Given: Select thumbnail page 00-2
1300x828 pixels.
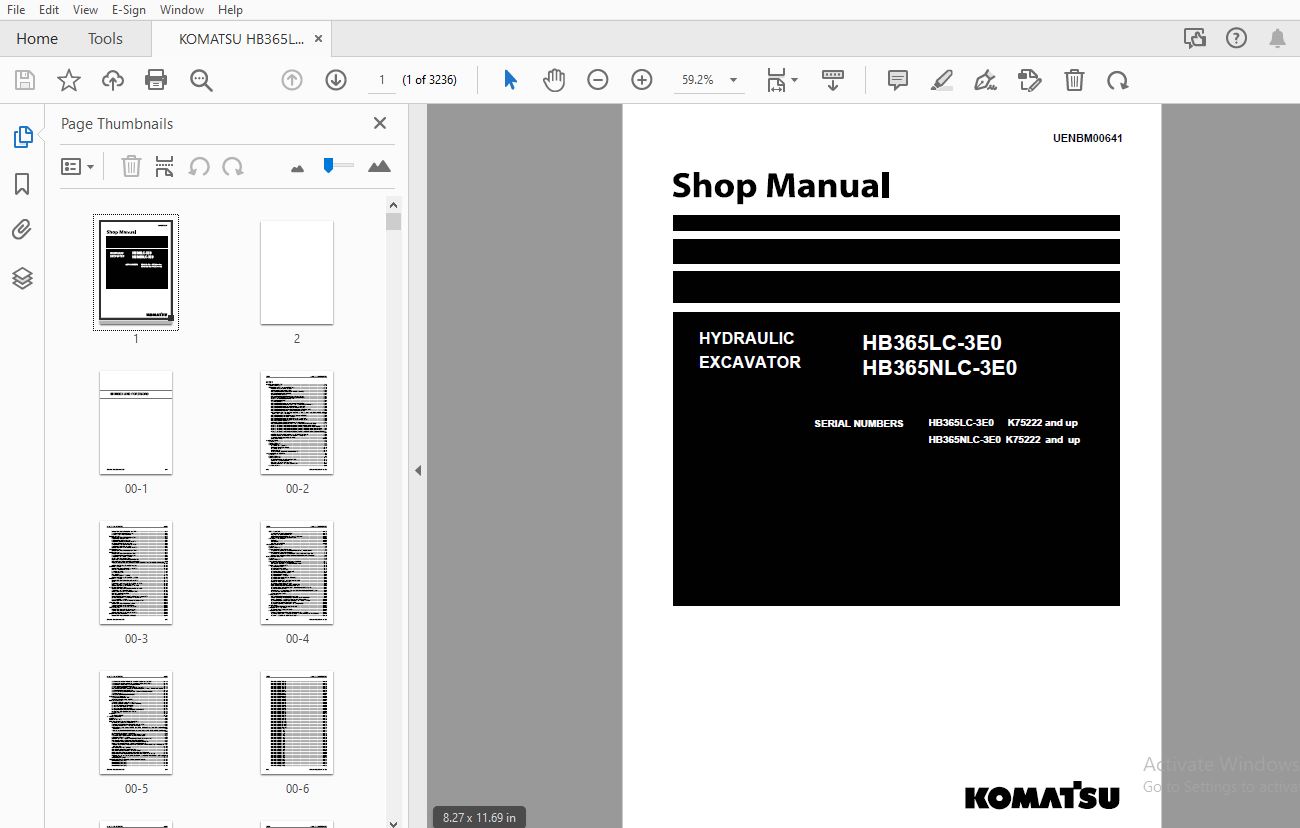Looking at the screenshot, I should click(x=297, y=423).
